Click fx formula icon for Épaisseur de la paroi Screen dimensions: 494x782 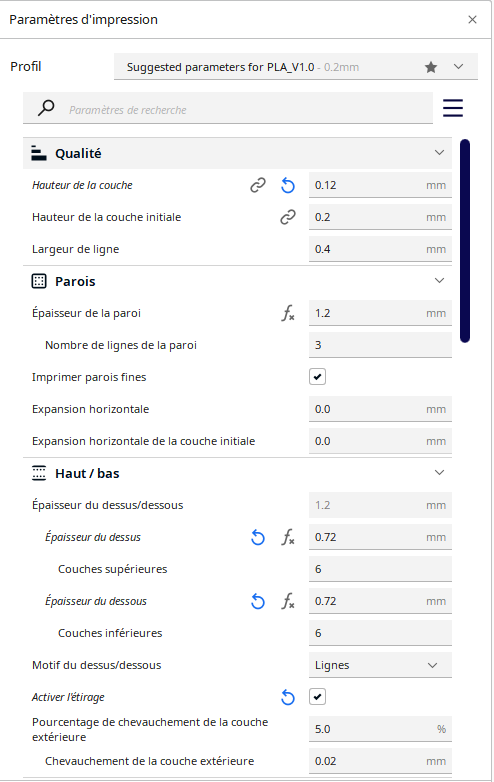tap(288, 313)
